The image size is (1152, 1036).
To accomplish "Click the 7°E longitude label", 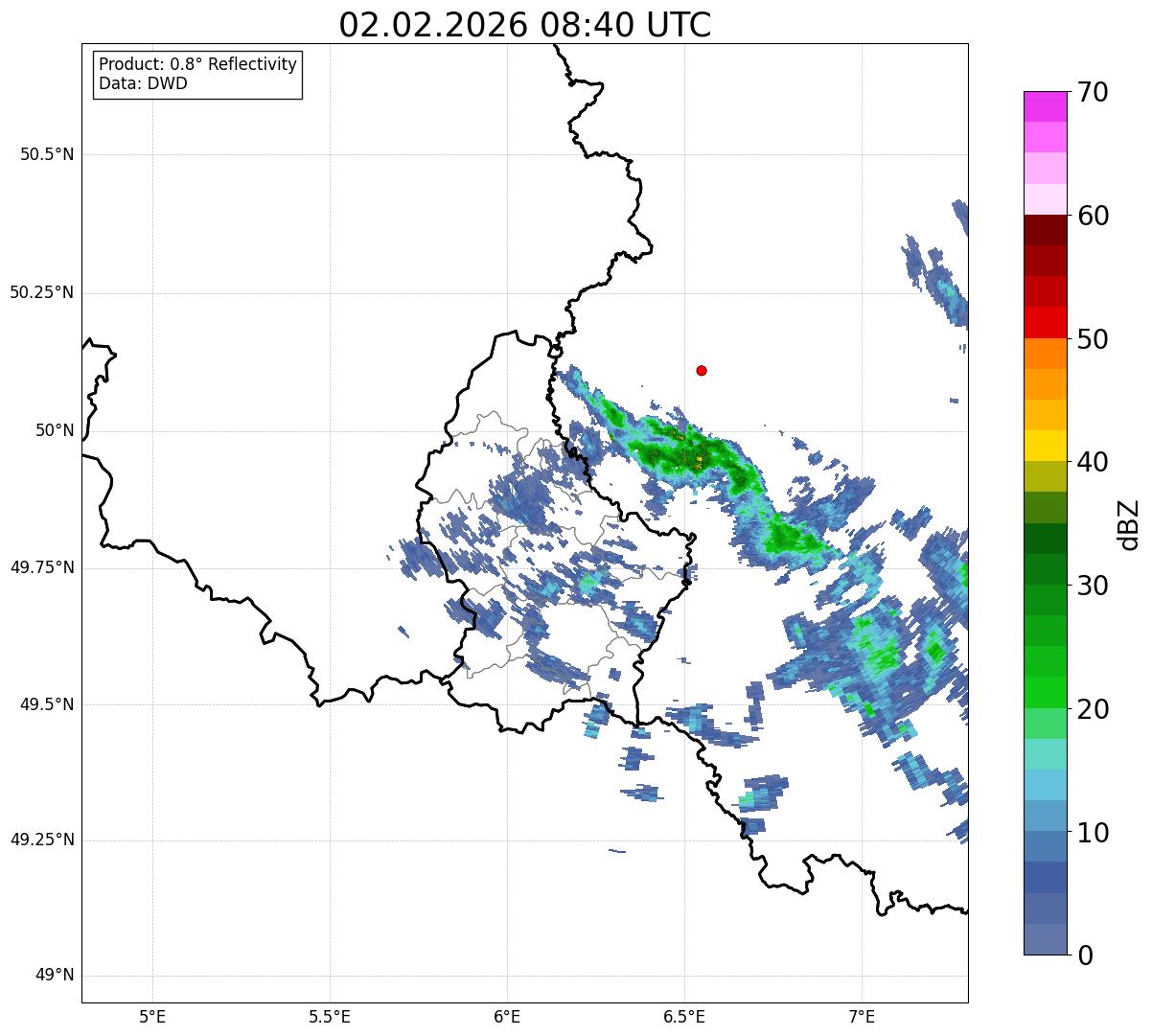I will [862, 1016].
